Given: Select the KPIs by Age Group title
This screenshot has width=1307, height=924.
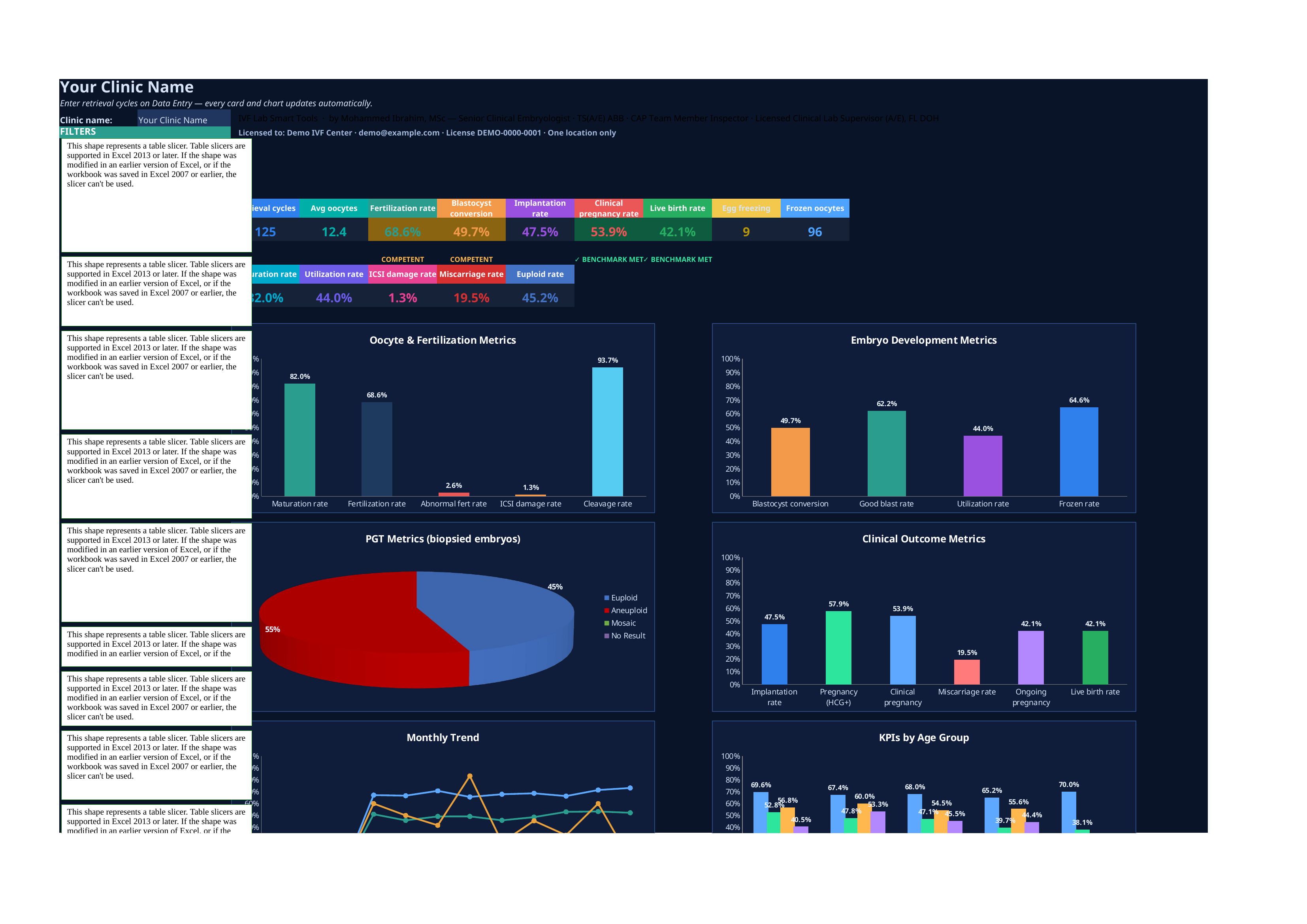Looking at the screenshot, I should point(923,737).
